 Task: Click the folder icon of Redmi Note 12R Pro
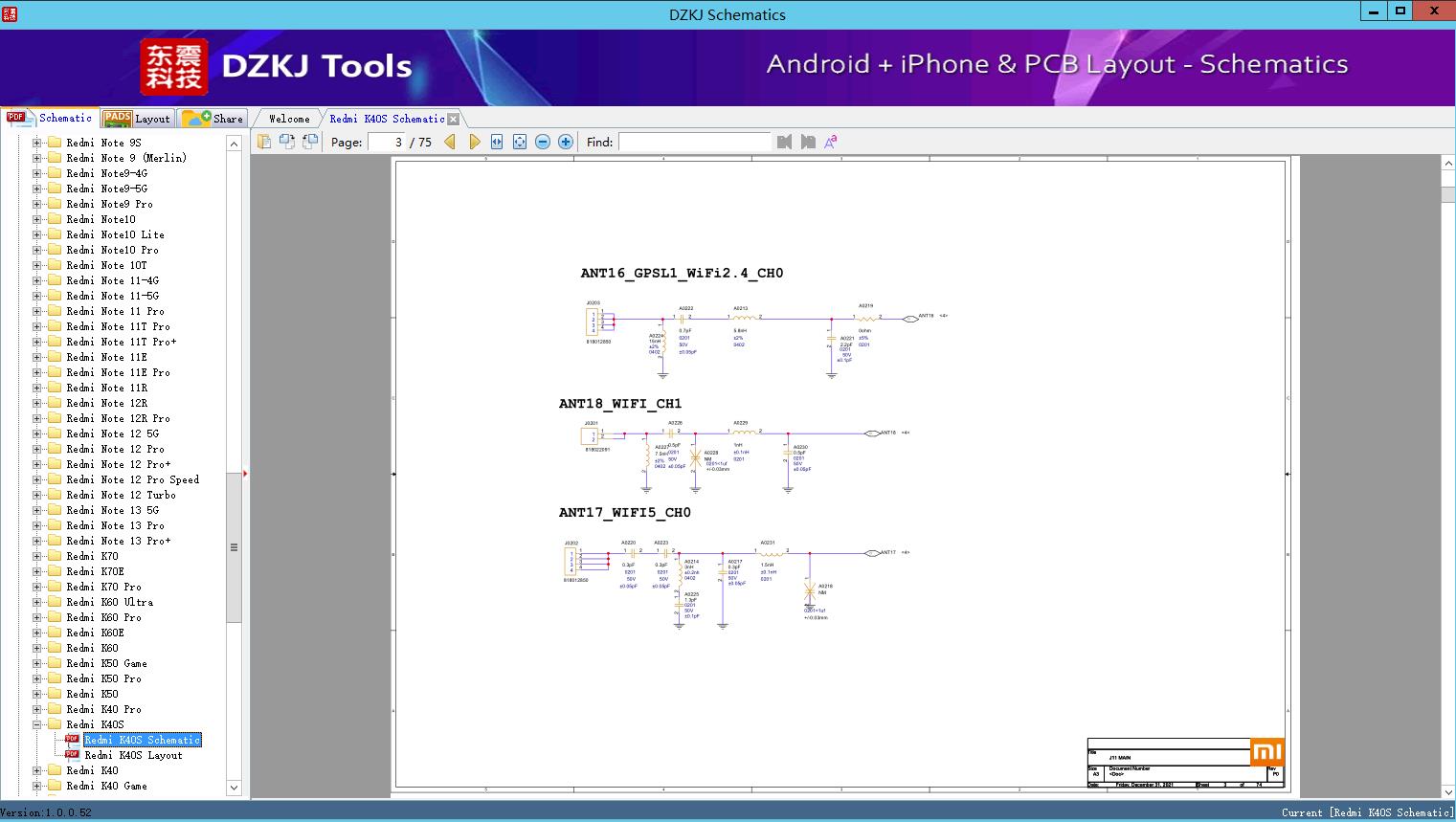point(55,418)
